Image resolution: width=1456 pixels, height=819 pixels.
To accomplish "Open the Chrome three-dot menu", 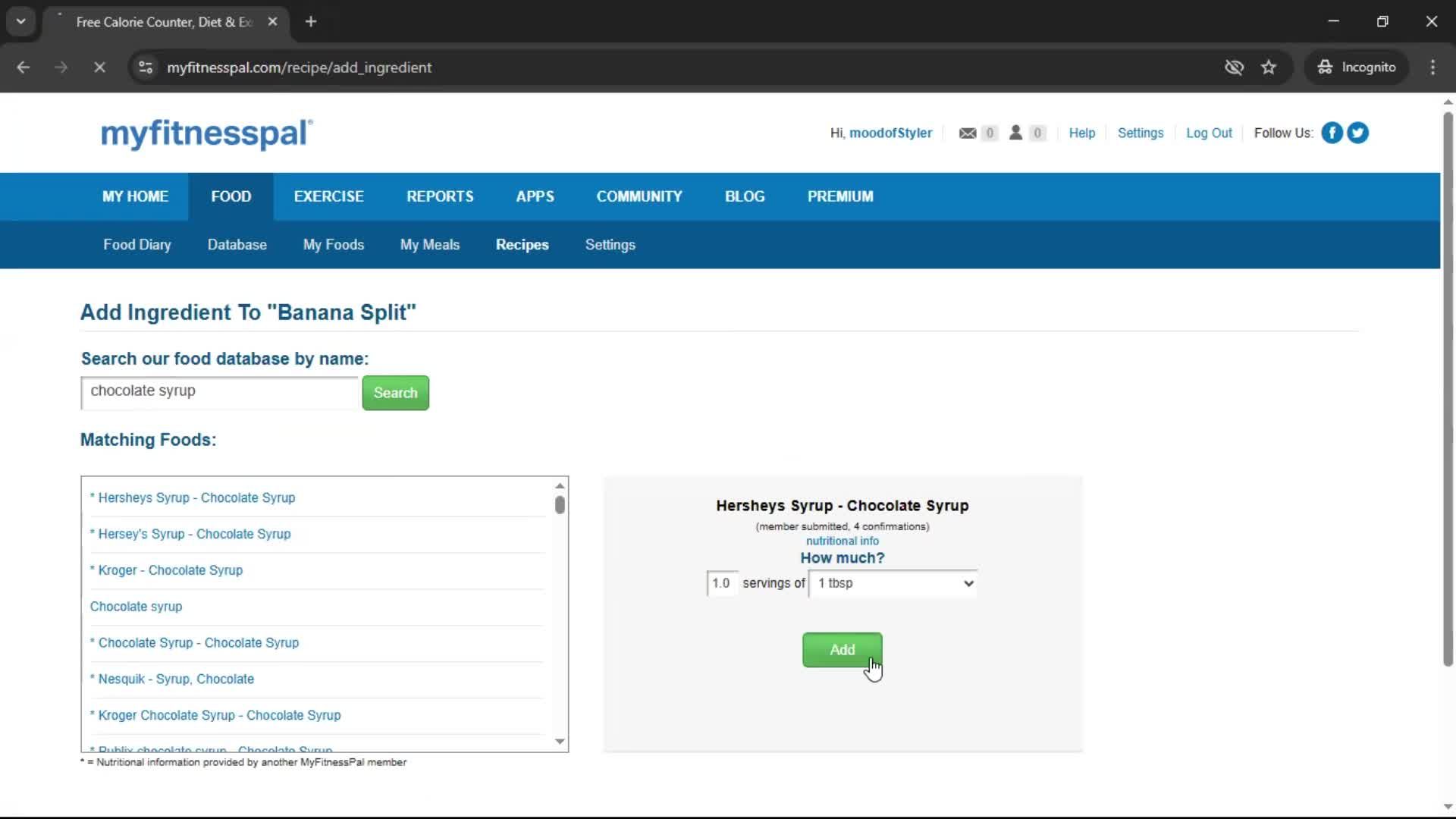I will click(x=1432, y=67).
